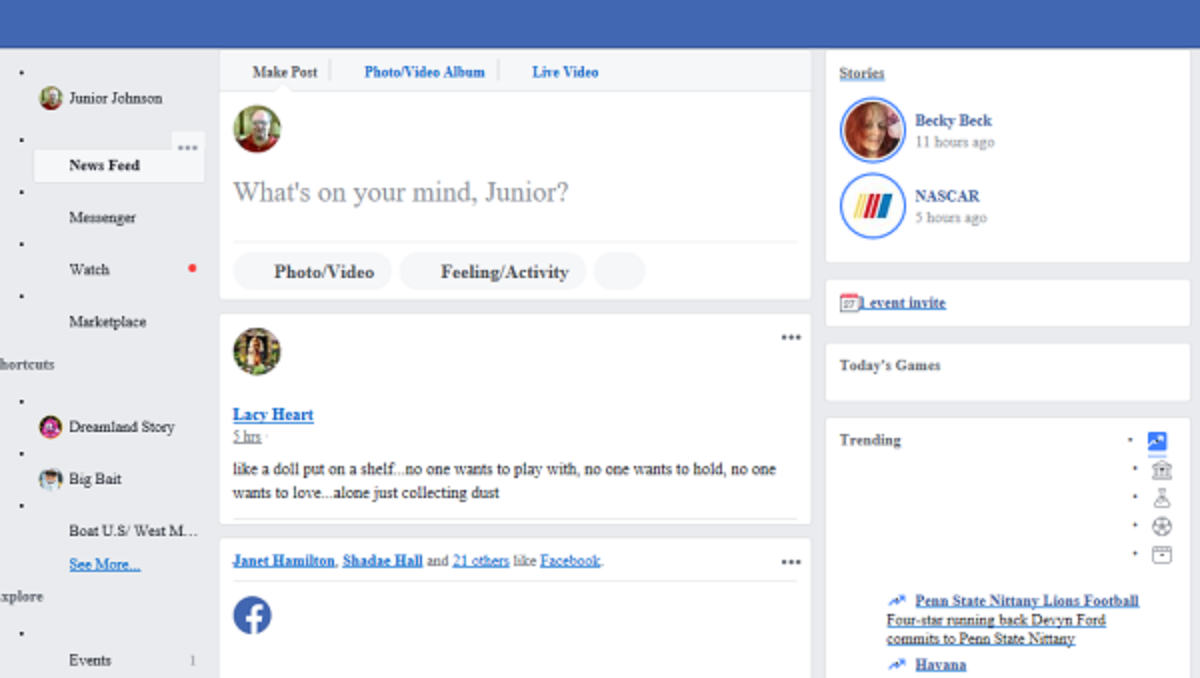Screen dimensions: 1200x678
Task: Open the Stories header link
Action: click(x=862, y=73)
